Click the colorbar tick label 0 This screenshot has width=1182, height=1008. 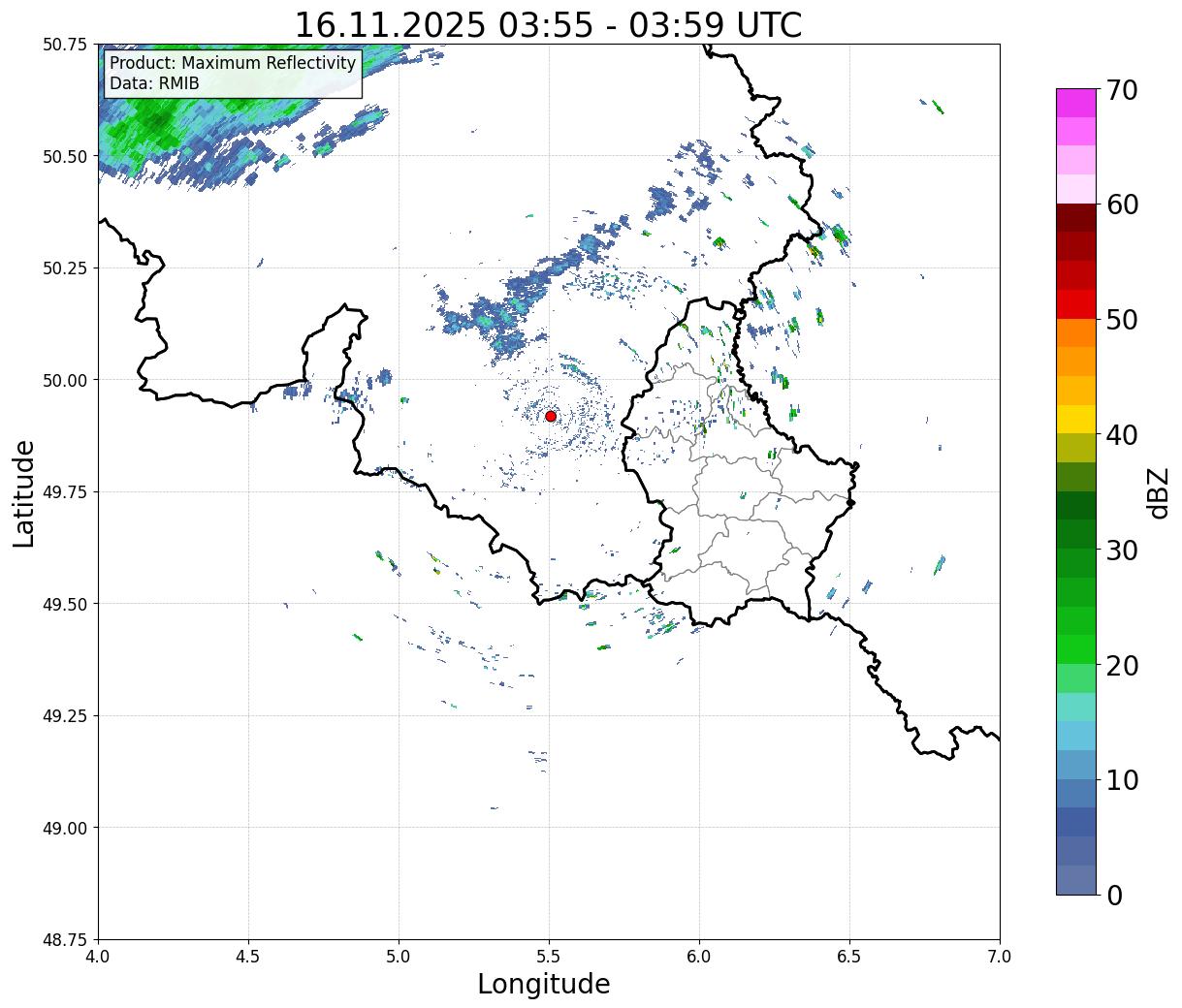1114,895
